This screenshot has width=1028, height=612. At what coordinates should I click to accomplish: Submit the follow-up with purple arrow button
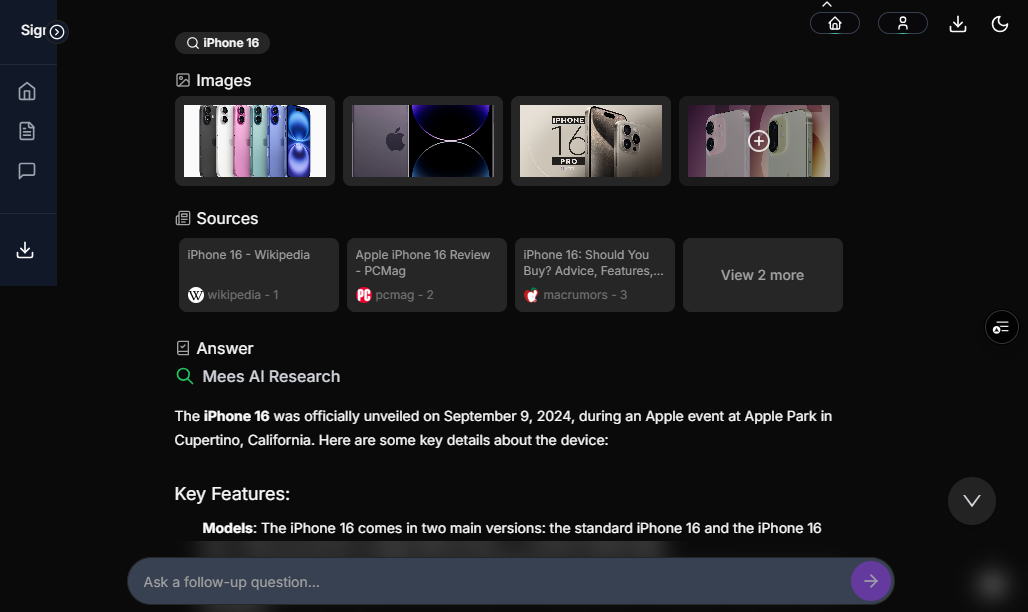(871, 581)
